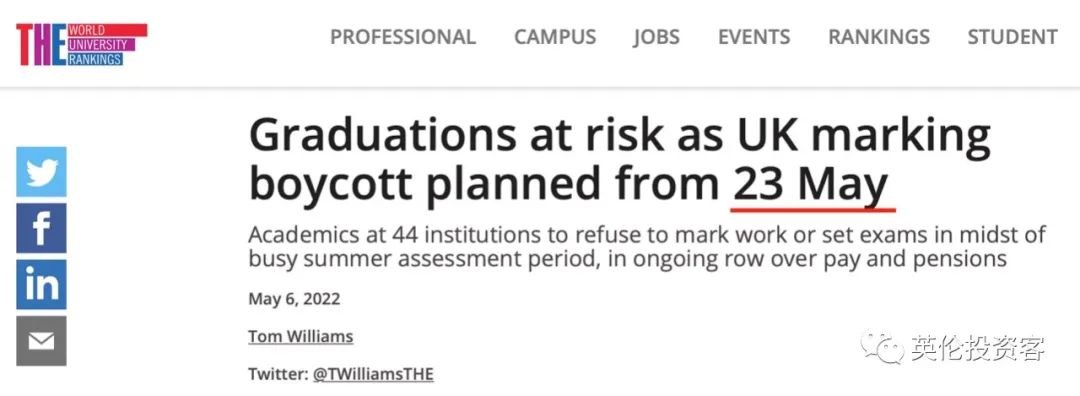Click the article headline about marking boycott
This screenshot has width=1080, height=396.
(x=620, y=161)
